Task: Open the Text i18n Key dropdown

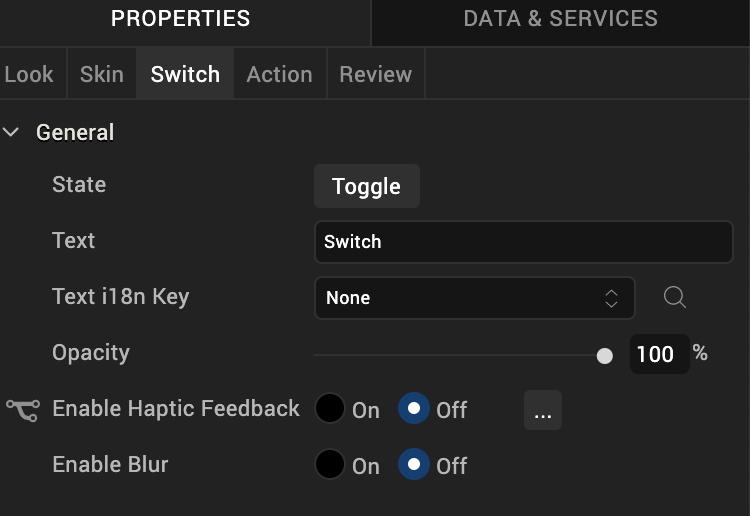Action: [474, 298]
